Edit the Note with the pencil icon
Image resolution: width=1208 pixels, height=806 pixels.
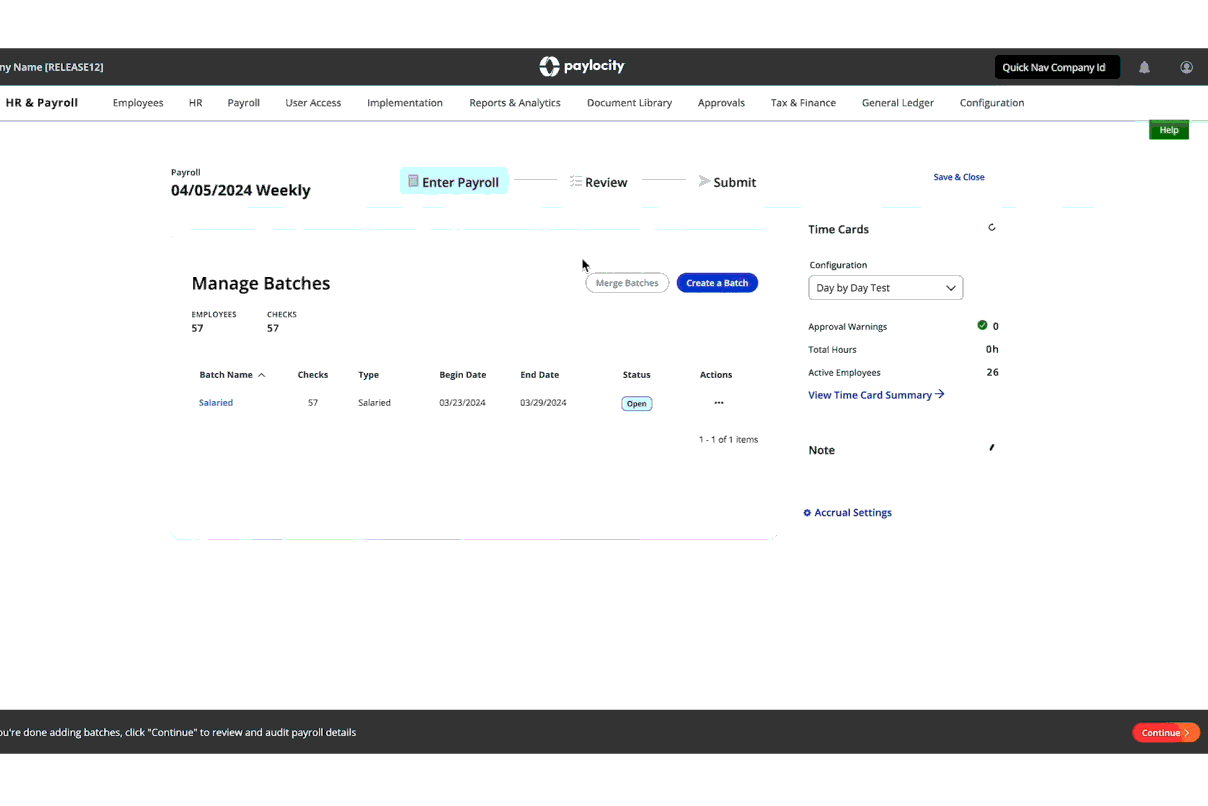pyautogui.click(x=992, y=448)
